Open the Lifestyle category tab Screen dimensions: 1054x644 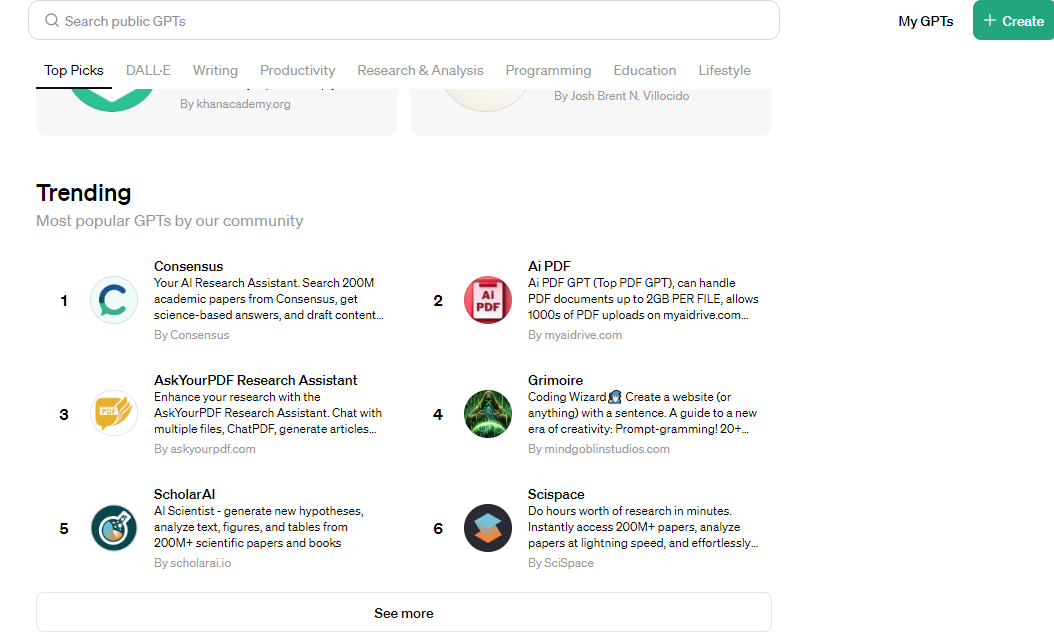(x=724, y=71)
